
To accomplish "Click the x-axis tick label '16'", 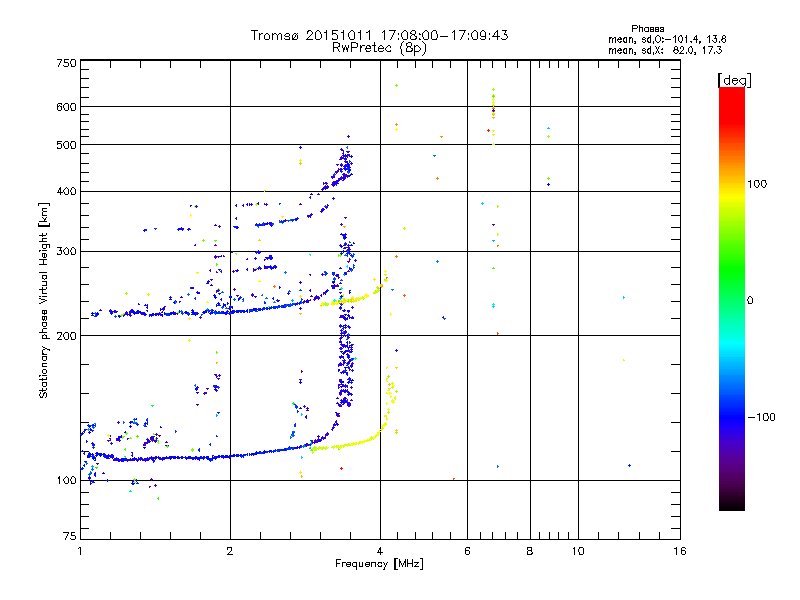I will 680,551.
